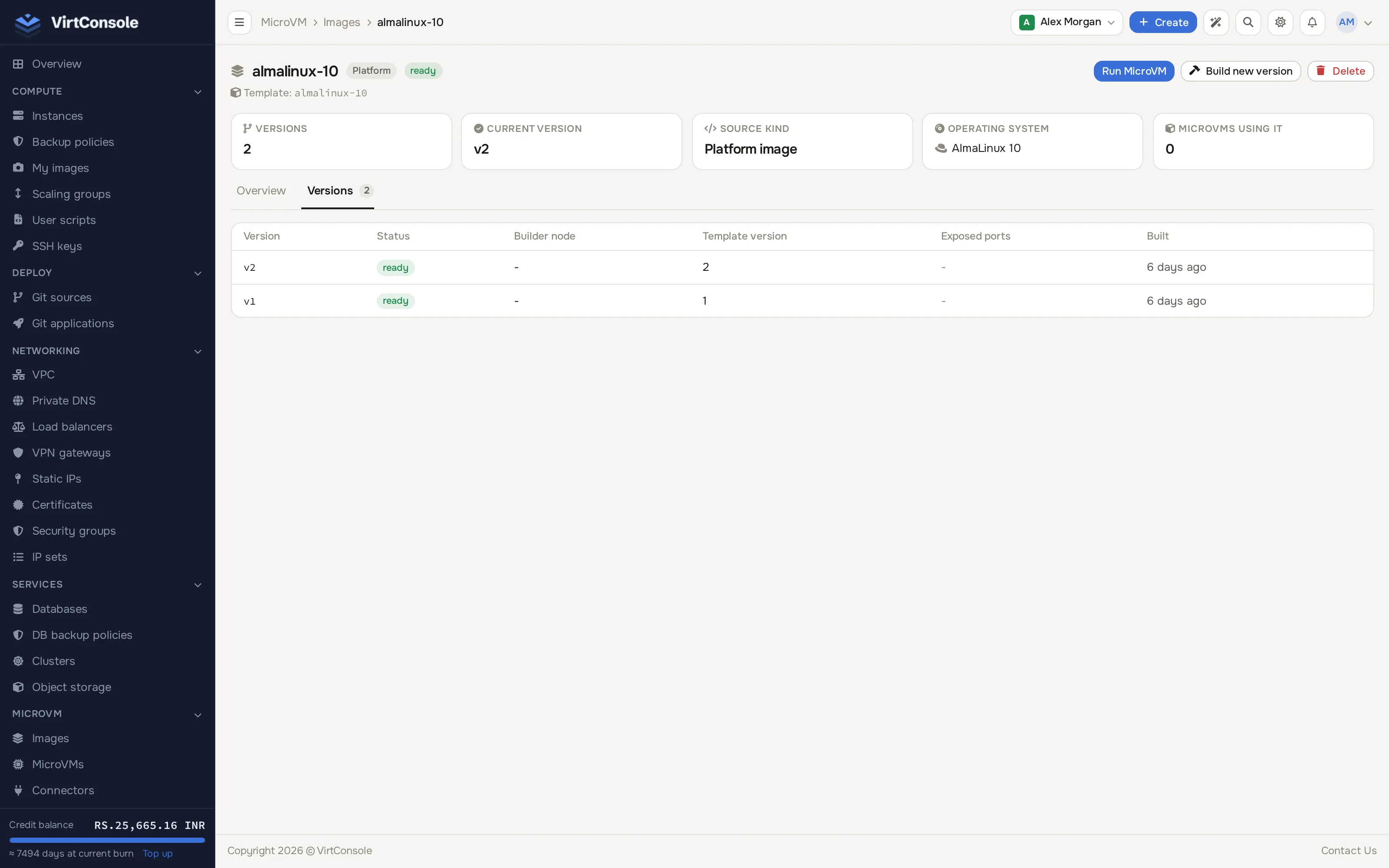Open VPN gateways
The image size is (1389, 868).
pos(71,453)
